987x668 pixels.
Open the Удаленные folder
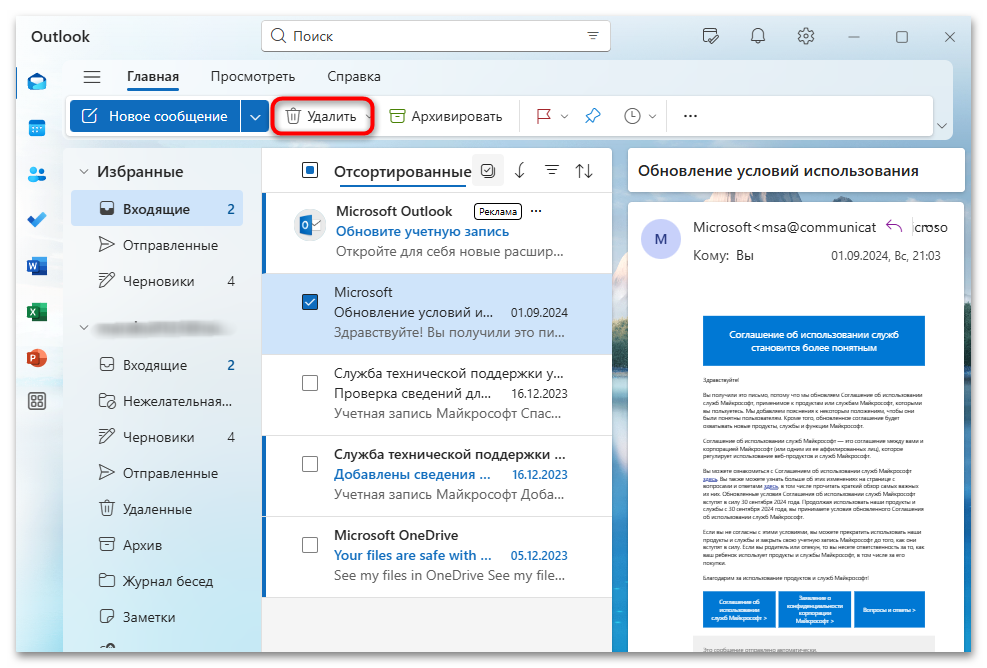point(157,509)
